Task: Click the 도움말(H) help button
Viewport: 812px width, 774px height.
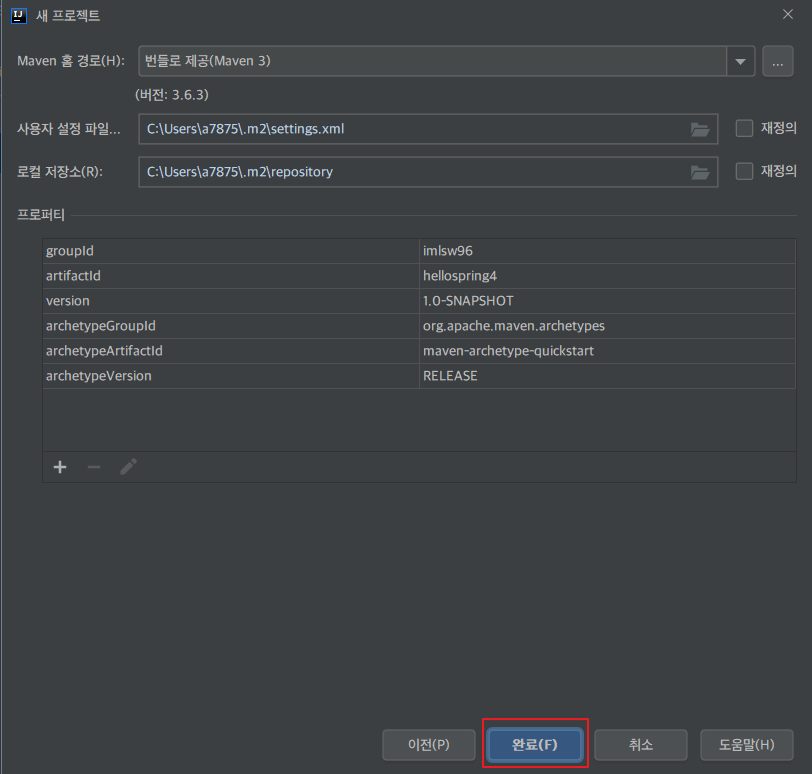Action: (747, 745)
